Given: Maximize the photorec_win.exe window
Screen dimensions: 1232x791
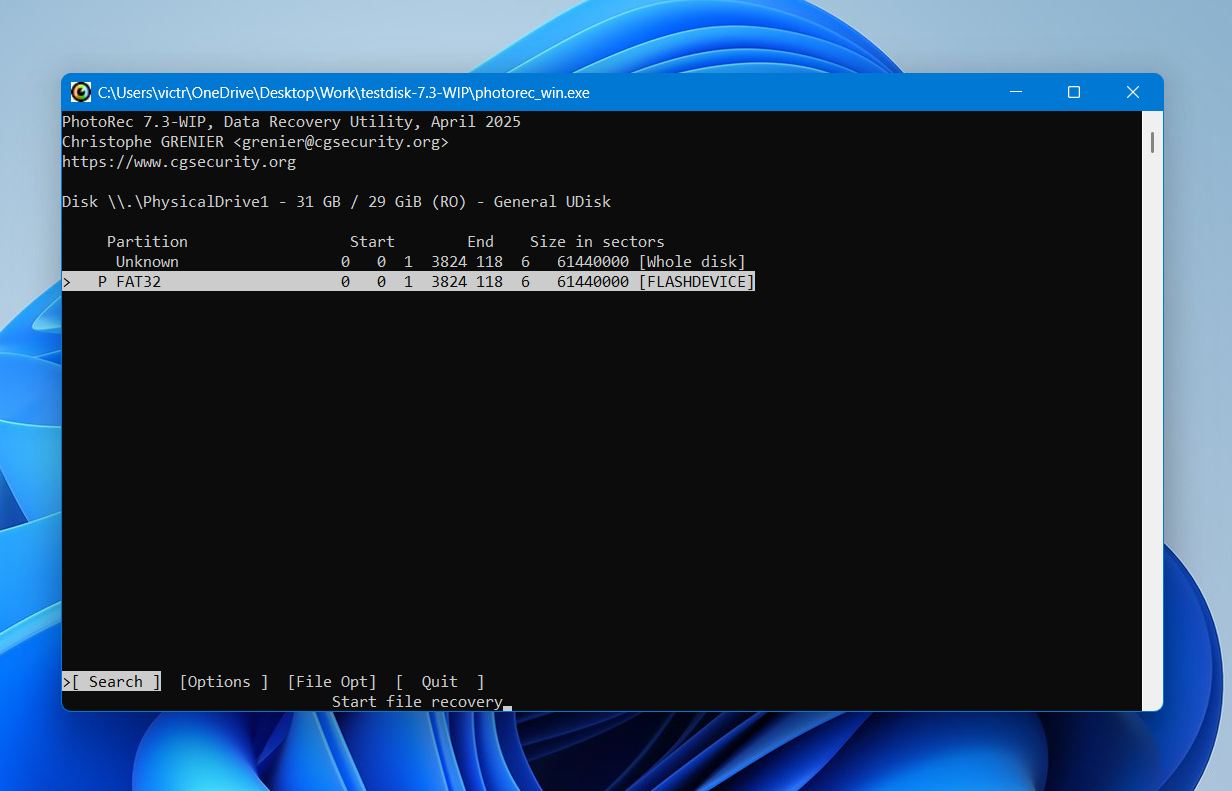Looking at the screenshot, I should (1074, 92).
